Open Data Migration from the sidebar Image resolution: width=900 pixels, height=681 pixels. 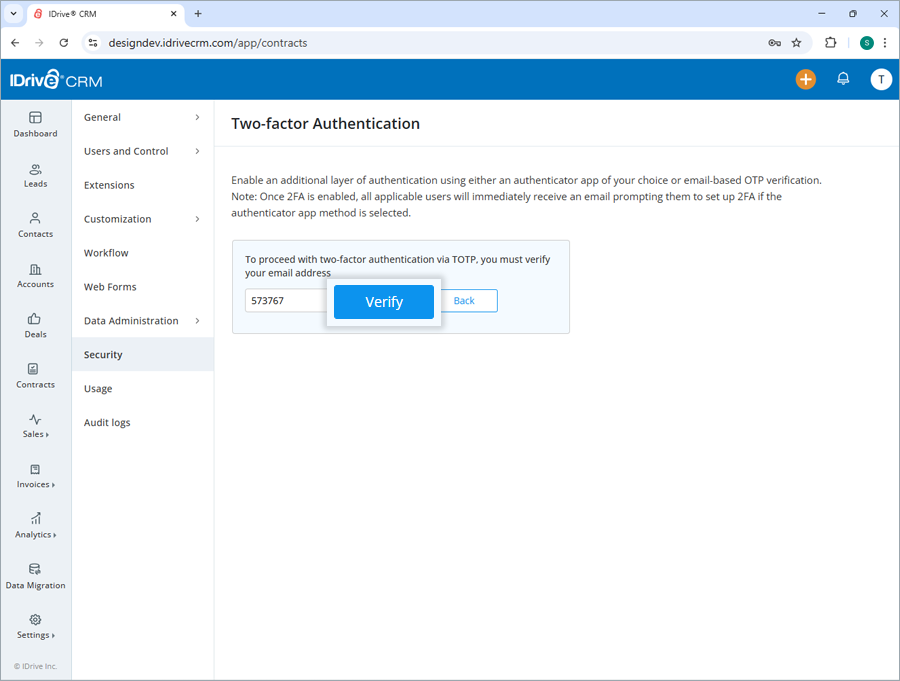(x=35, y=578)
